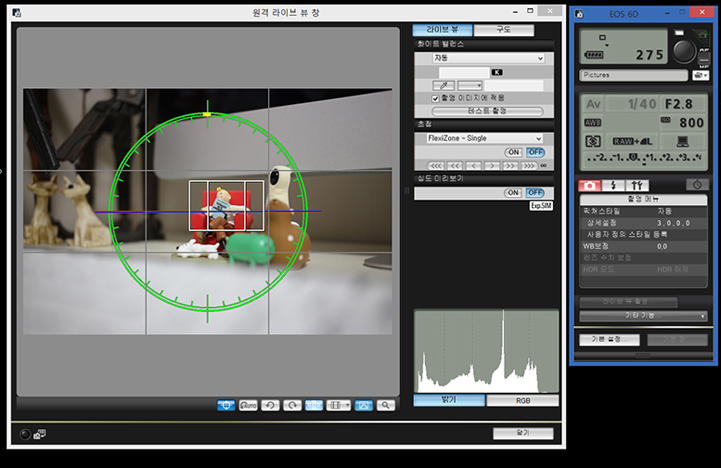Open the red camera shooting menu tab

(x=589, y=185)
